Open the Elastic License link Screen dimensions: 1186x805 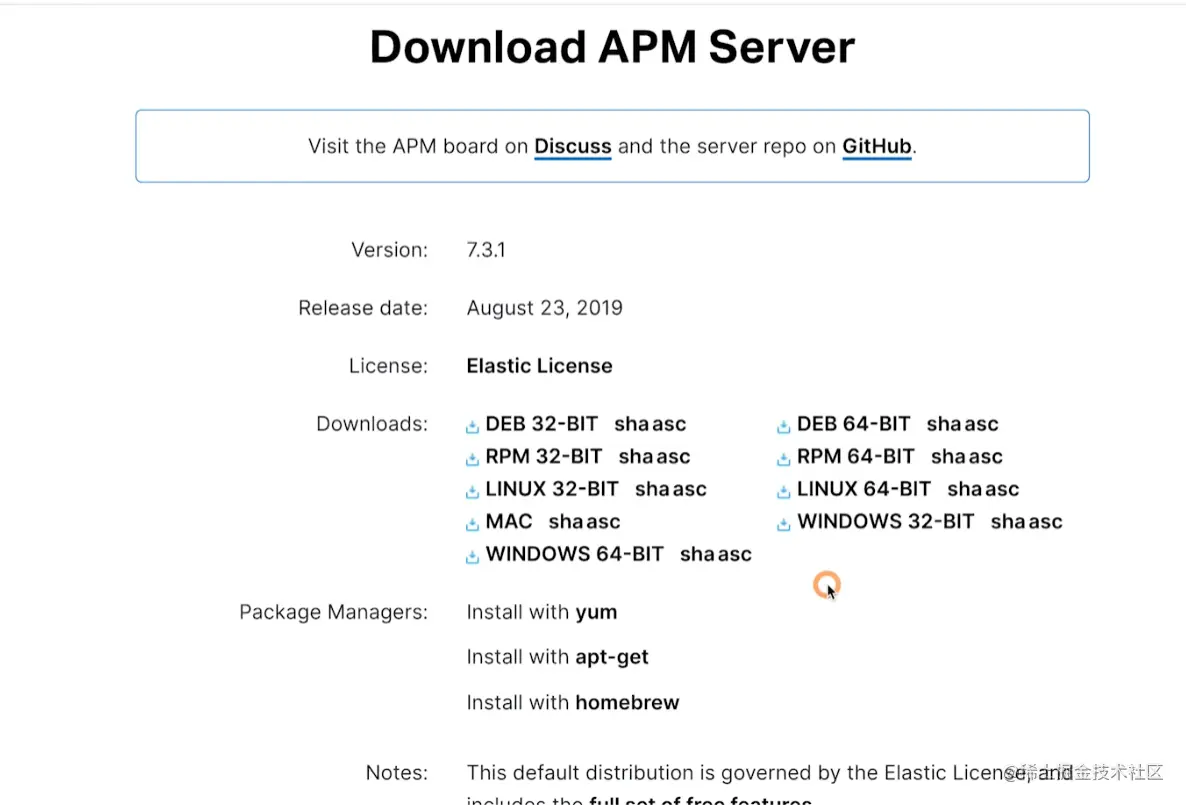pos(539,365)
